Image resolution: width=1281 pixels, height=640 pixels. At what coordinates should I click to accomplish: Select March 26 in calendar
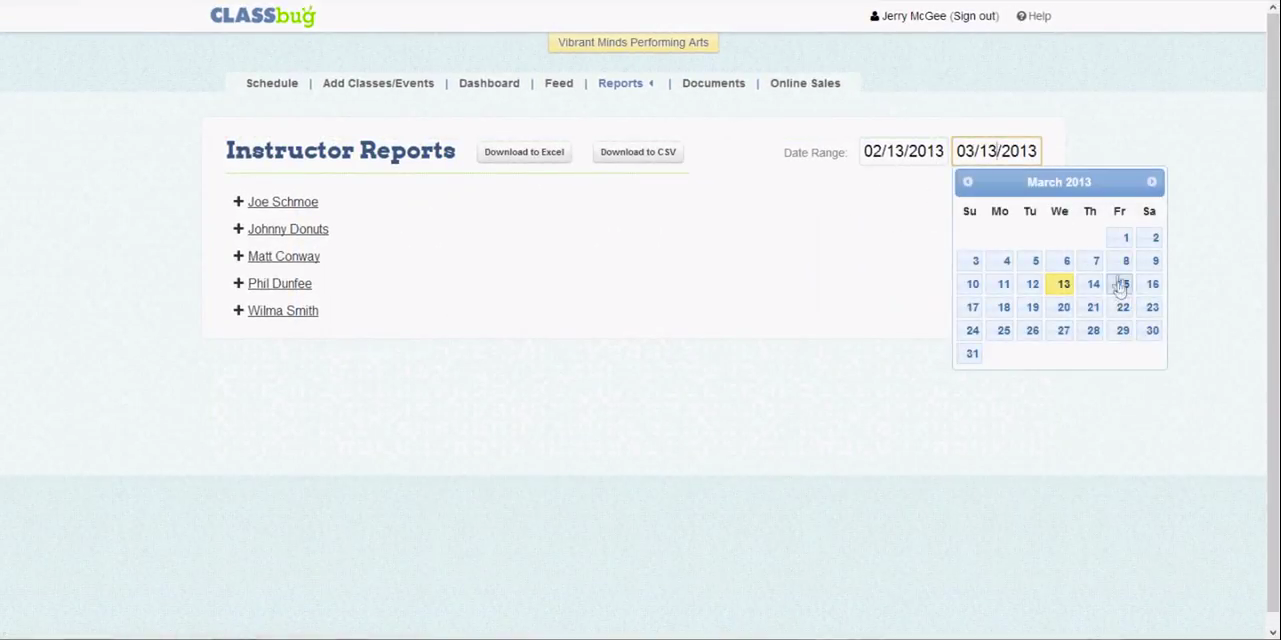pyautogui.click(x=1030, y=330)
